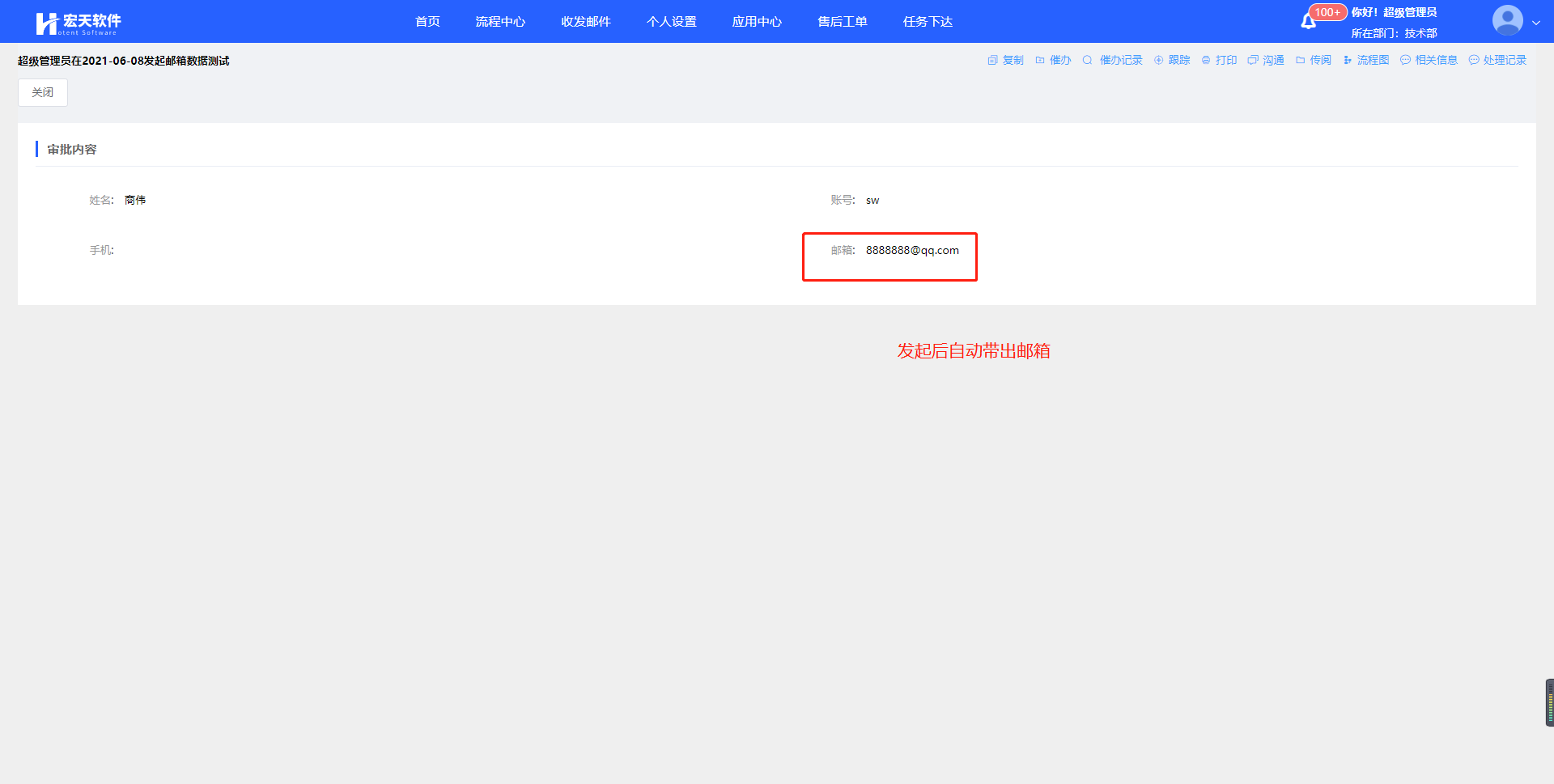Go to 首页 home menu
Viewport: 1554px width, 784px height.
[427, 22]
